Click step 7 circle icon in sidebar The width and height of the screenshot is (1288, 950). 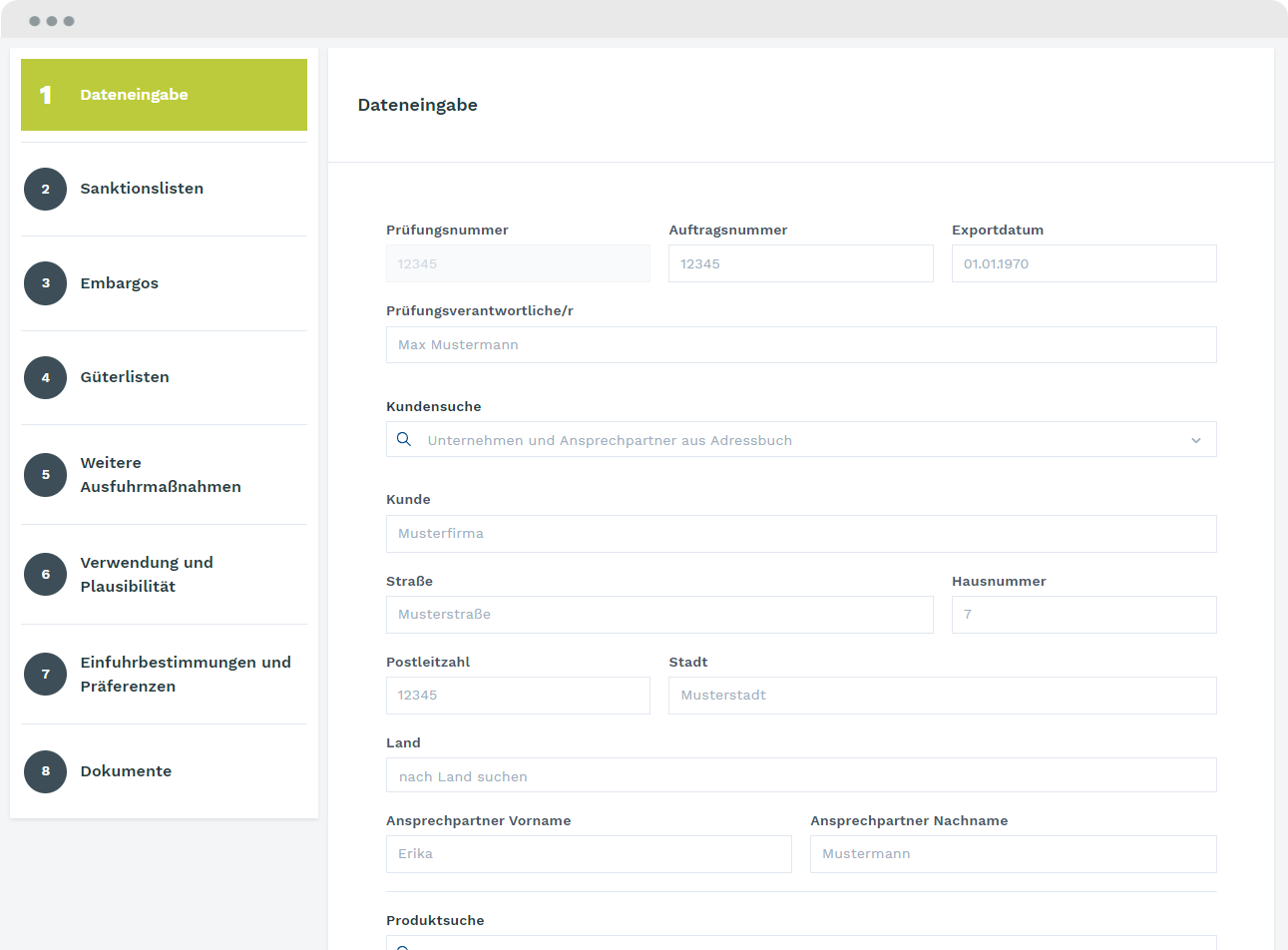click(45, 675)
